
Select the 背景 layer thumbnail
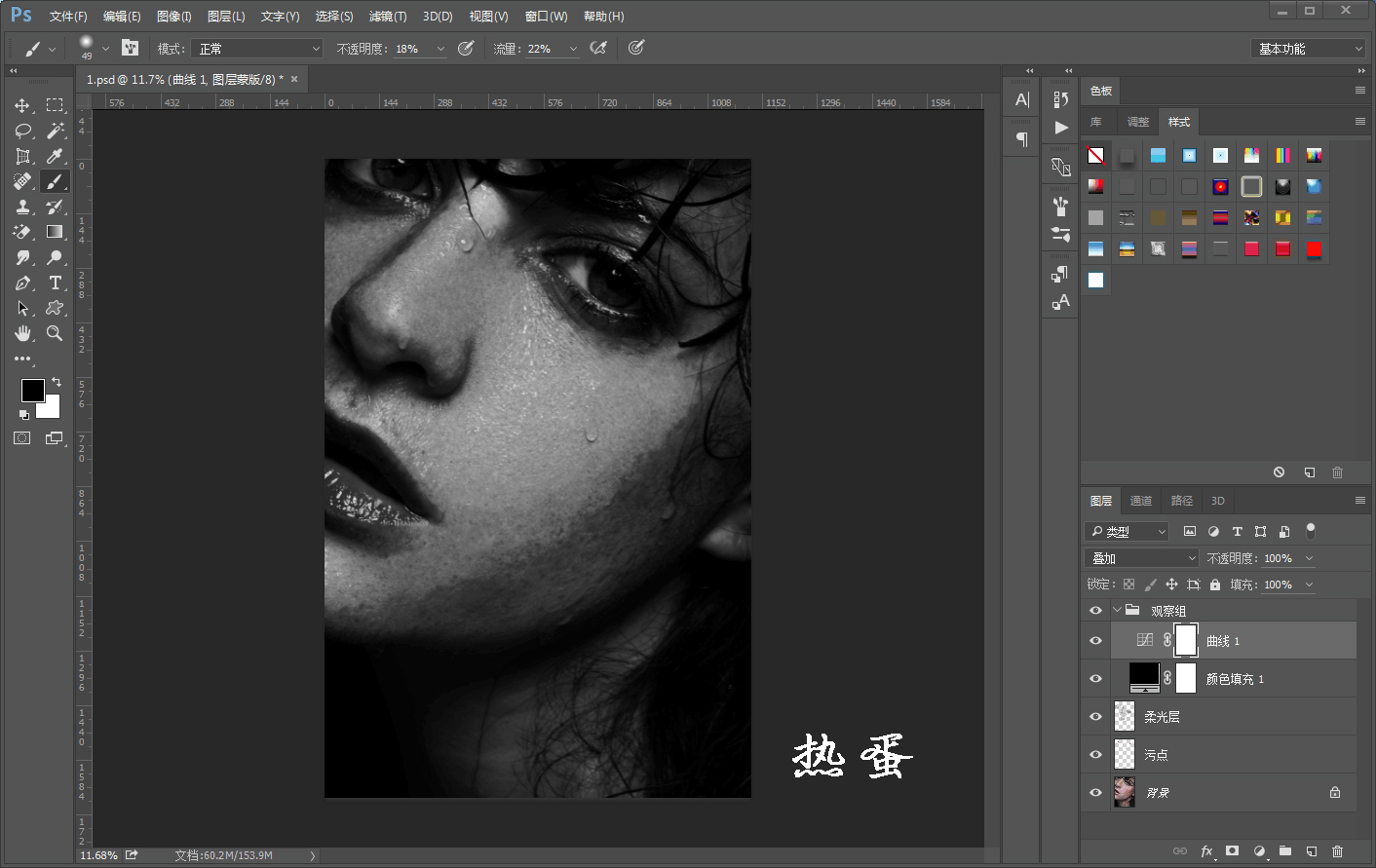(1125, 792)
